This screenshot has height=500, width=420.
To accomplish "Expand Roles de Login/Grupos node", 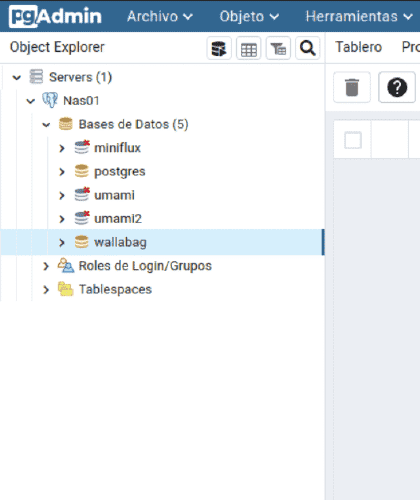I will click(x=46, y=266).
